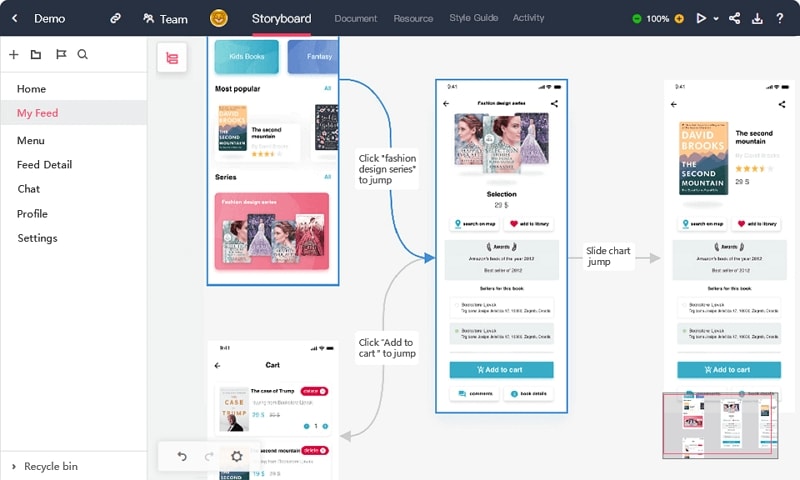Download project with download icon
The image size is (800, 480).
point(757,19)
